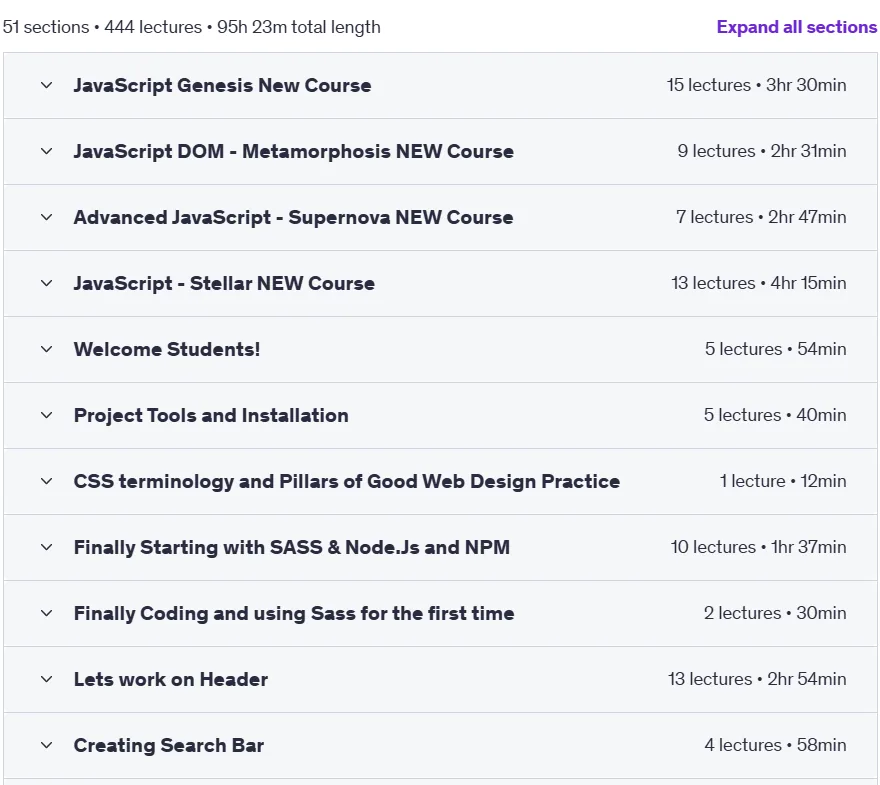Screen dimensions: 880x785
Task: Click chevron next to CSS terminology section
Action: pos(47,481)
